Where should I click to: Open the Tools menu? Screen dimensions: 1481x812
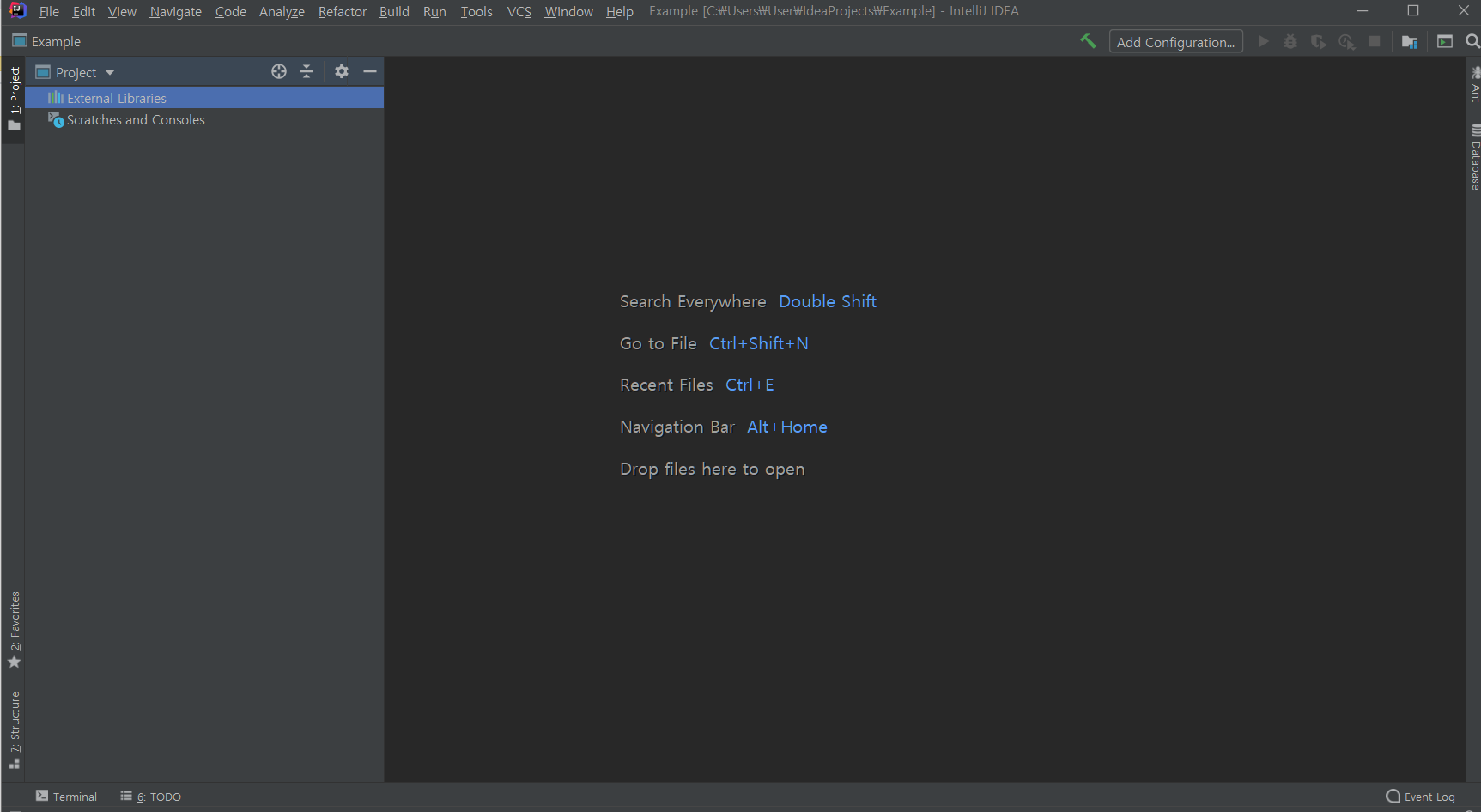point(476,11)
